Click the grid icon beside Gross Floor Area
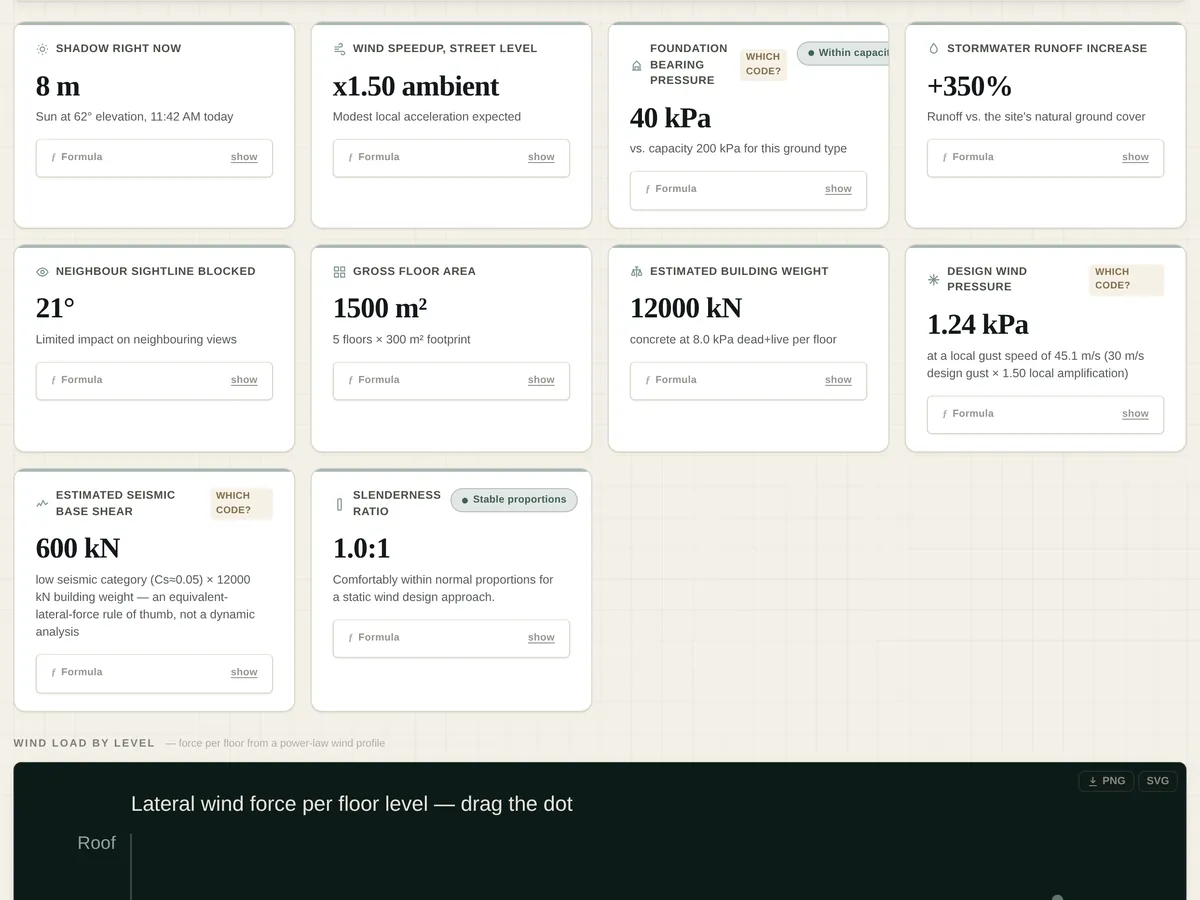The image size is (1200, 900). click(x=339, y=272)
